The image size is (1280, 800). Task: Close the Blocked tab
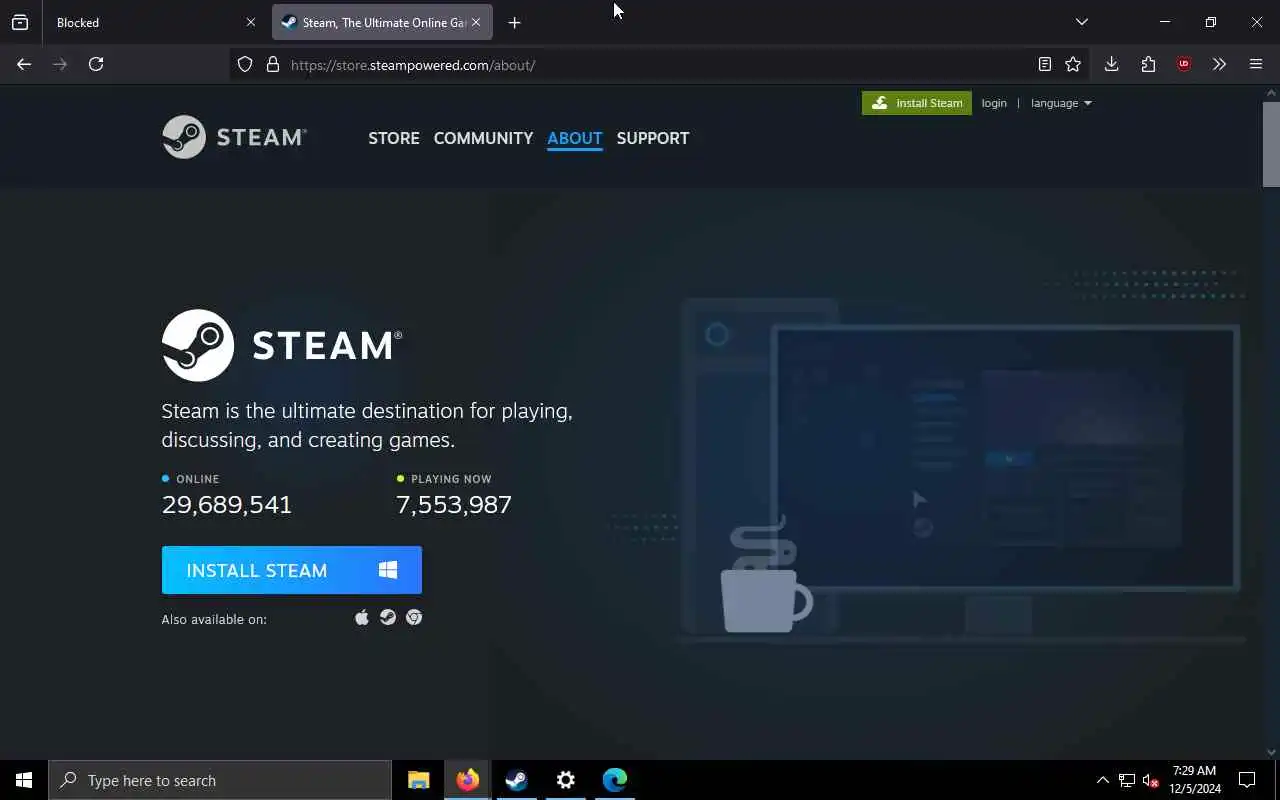(251, 22)
